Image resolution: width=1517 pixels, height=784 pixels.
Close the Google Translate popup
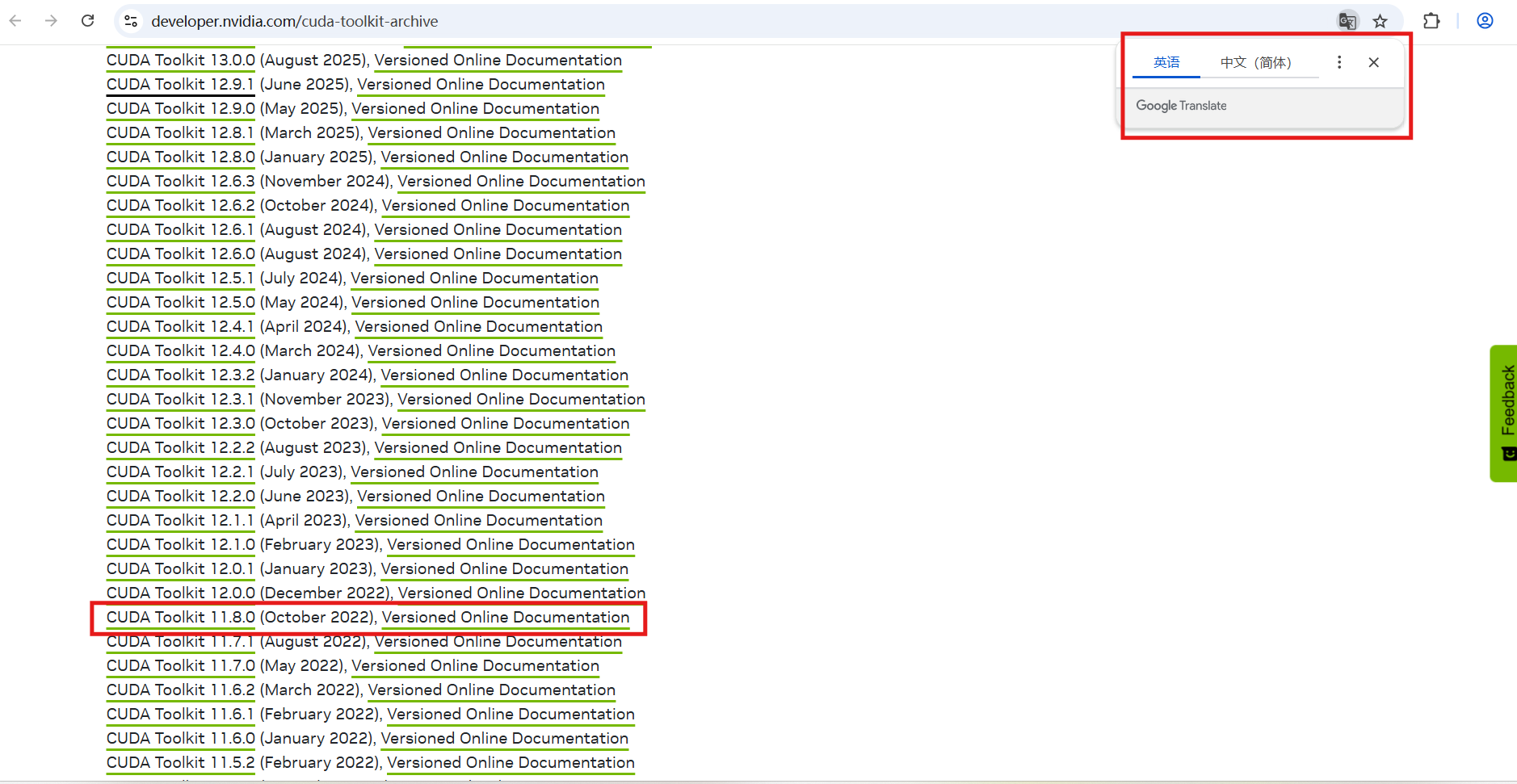tap(1374, 62)
